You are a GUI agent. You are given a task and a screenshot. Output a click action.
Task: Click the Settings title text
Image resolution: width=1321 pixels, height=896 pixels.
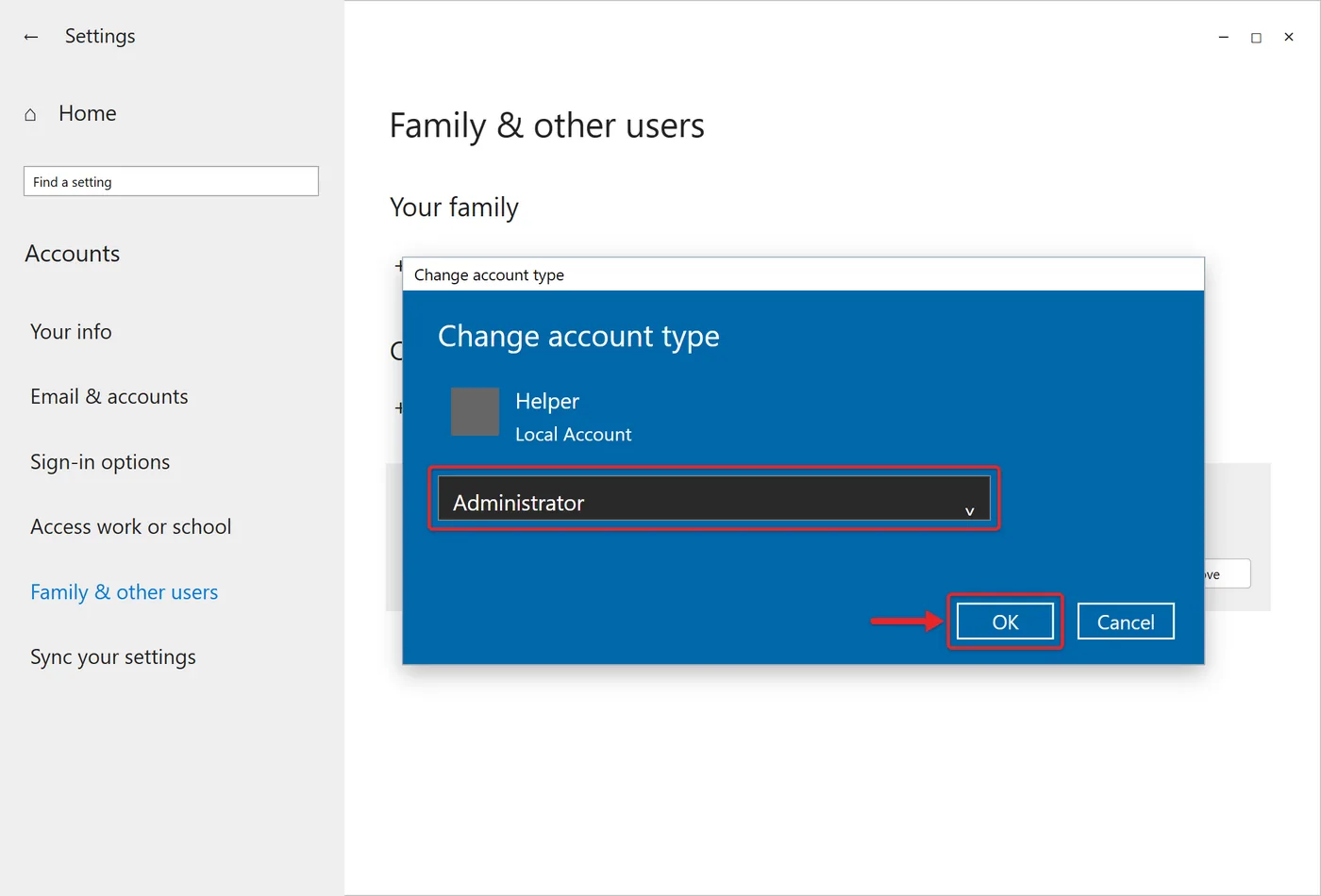pyautogui.click(x=100, y=37)
